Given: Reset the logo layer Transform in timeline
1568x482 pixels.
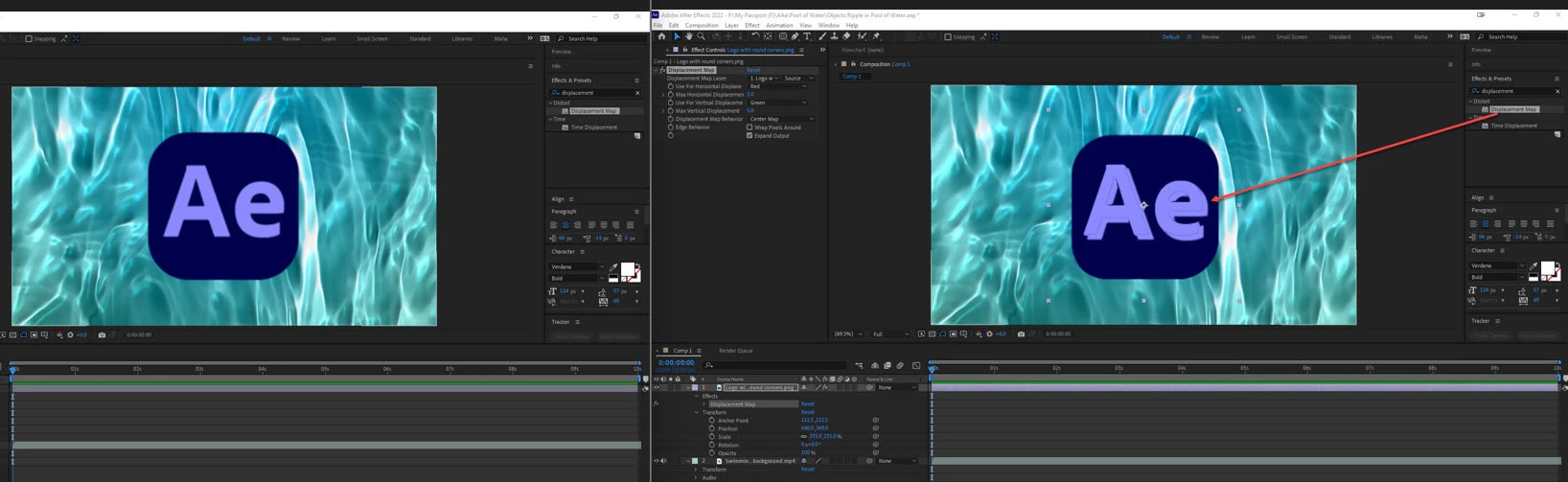Looking at the screenshot, I should pyautogui.click(x=808, y=412).
